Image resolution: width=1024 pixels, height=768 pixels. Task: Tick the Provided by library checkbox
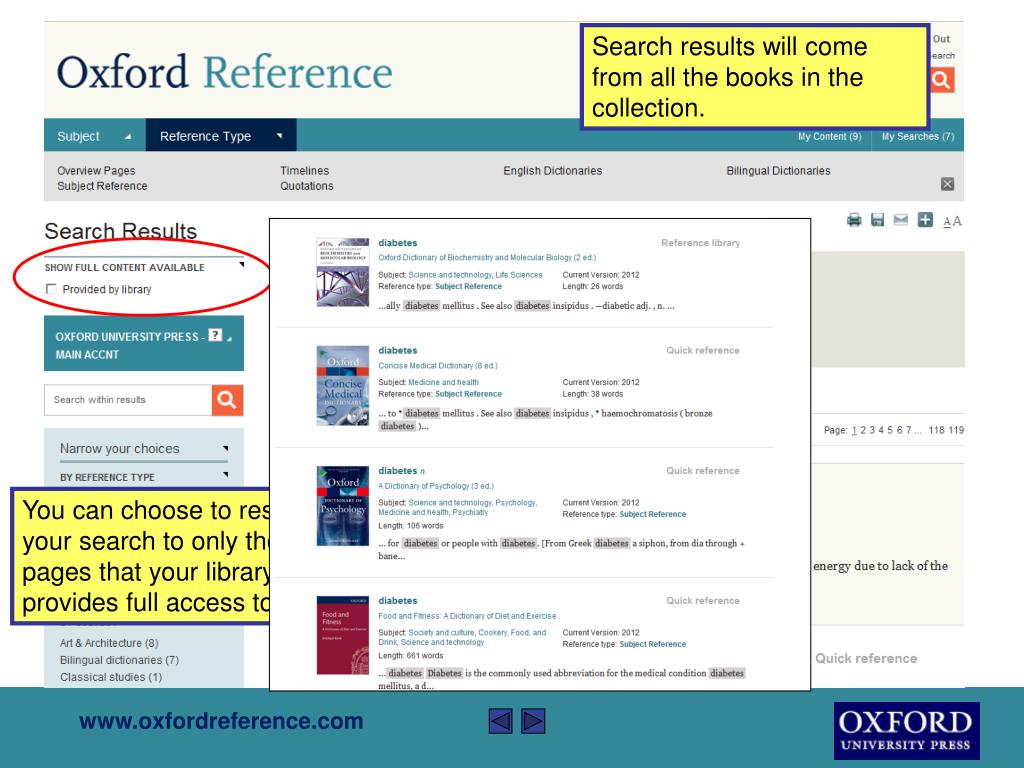coord(51,289)
